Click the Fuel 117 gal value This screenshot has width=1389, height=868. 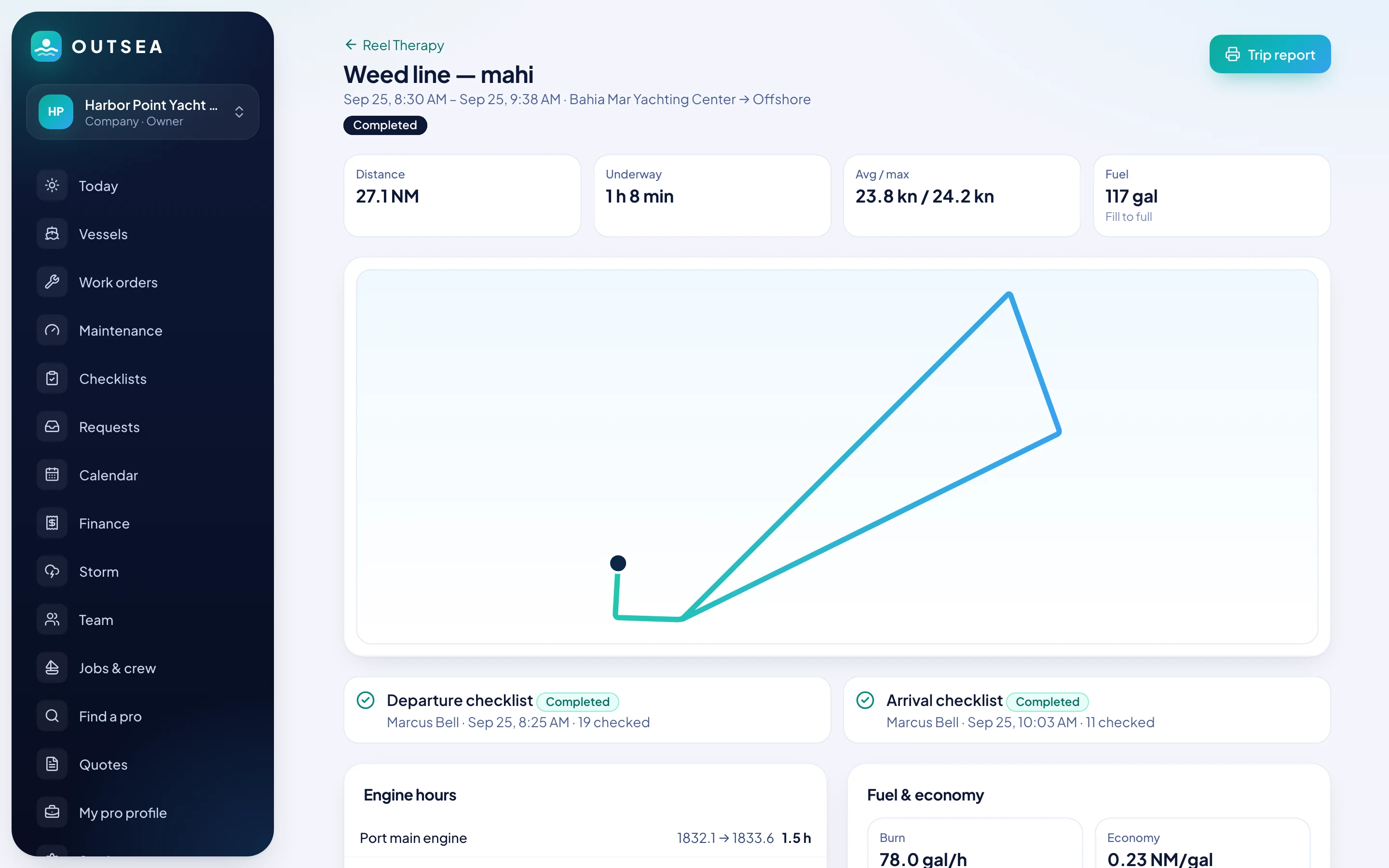click(x=1131, y=196)
